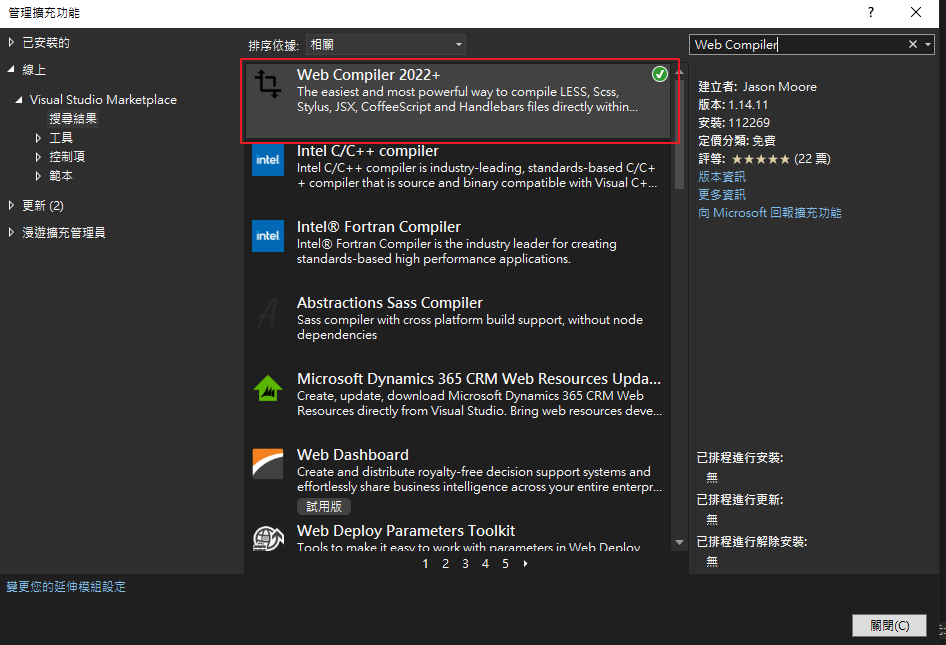Open the 更多資訊 link
Screen dimensions: 946x645
722,195
